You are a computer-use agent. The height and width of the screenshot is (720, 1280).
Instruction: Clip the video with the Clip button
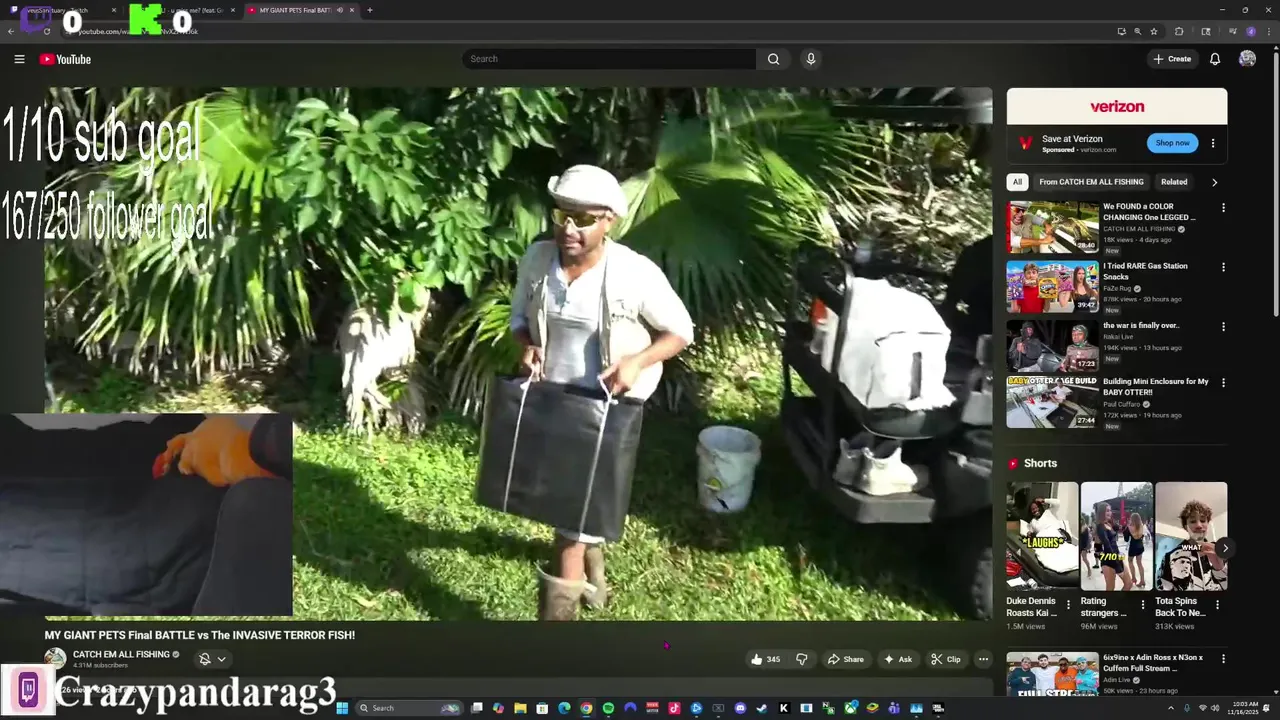[945, 659]
